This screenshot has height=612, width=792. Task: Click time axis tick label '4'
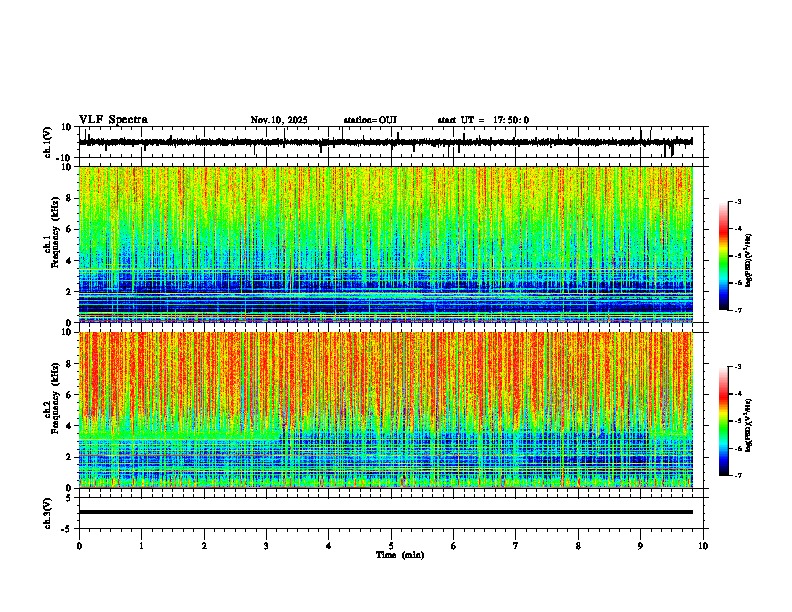click(329, 546)
